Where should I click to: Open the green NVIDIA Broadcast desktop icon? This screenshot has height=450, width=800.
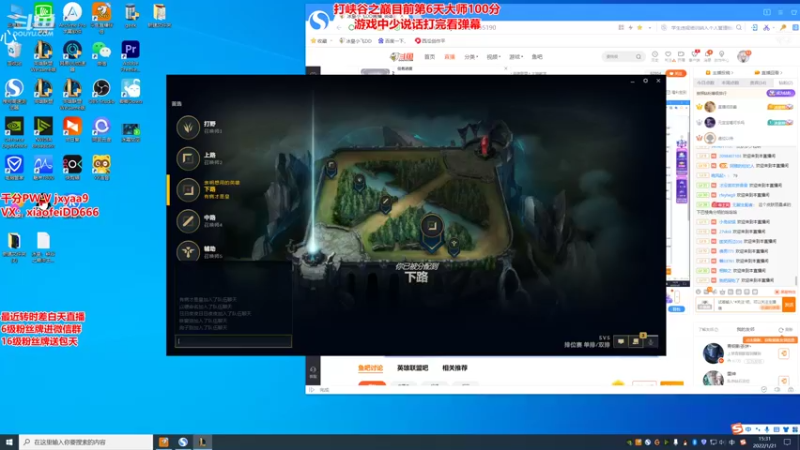tap(43, 132)
